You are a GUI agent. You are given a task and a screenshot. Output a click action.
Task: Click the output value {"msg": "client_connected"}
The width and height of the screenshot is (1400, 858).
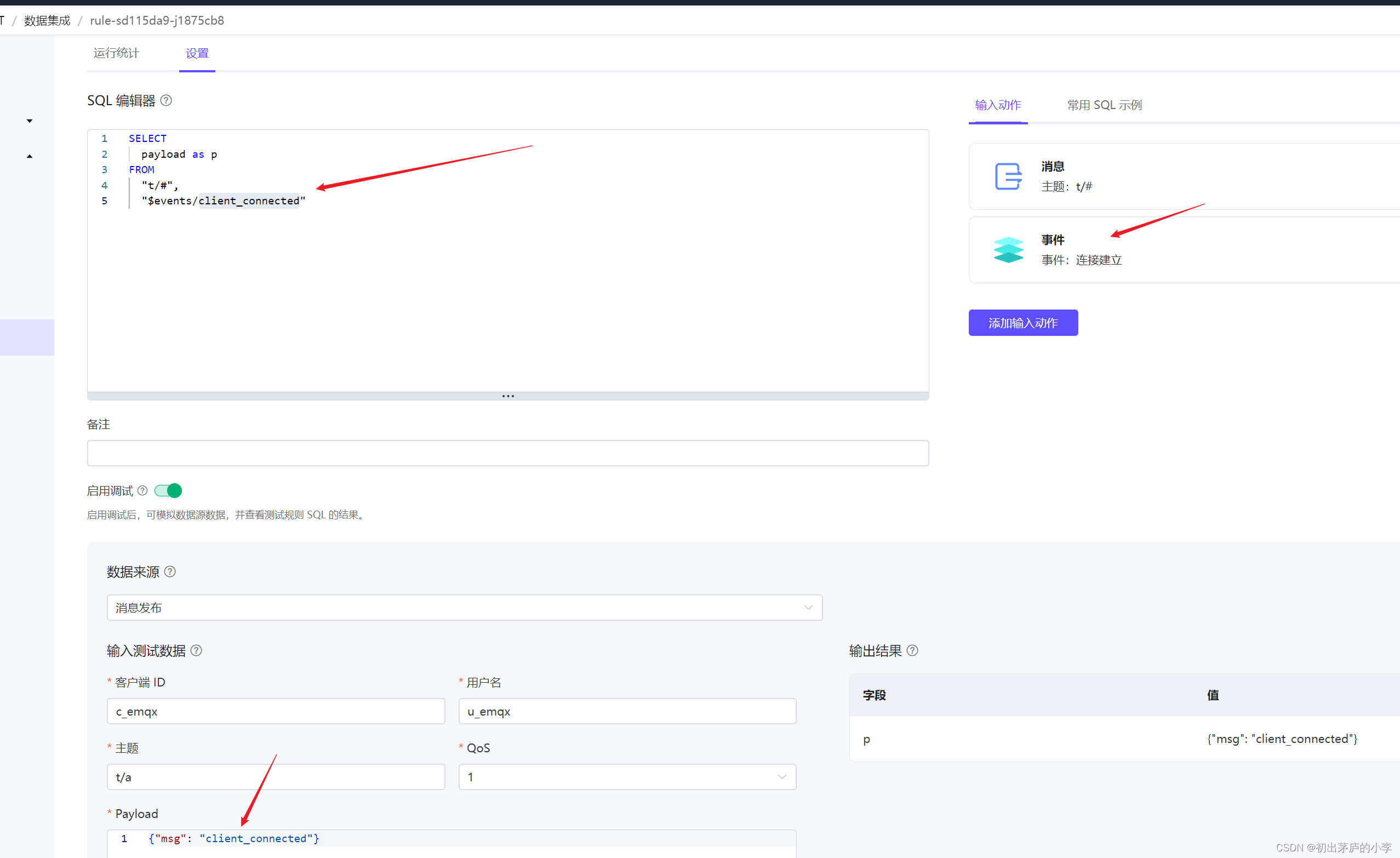coord(1282,739)
